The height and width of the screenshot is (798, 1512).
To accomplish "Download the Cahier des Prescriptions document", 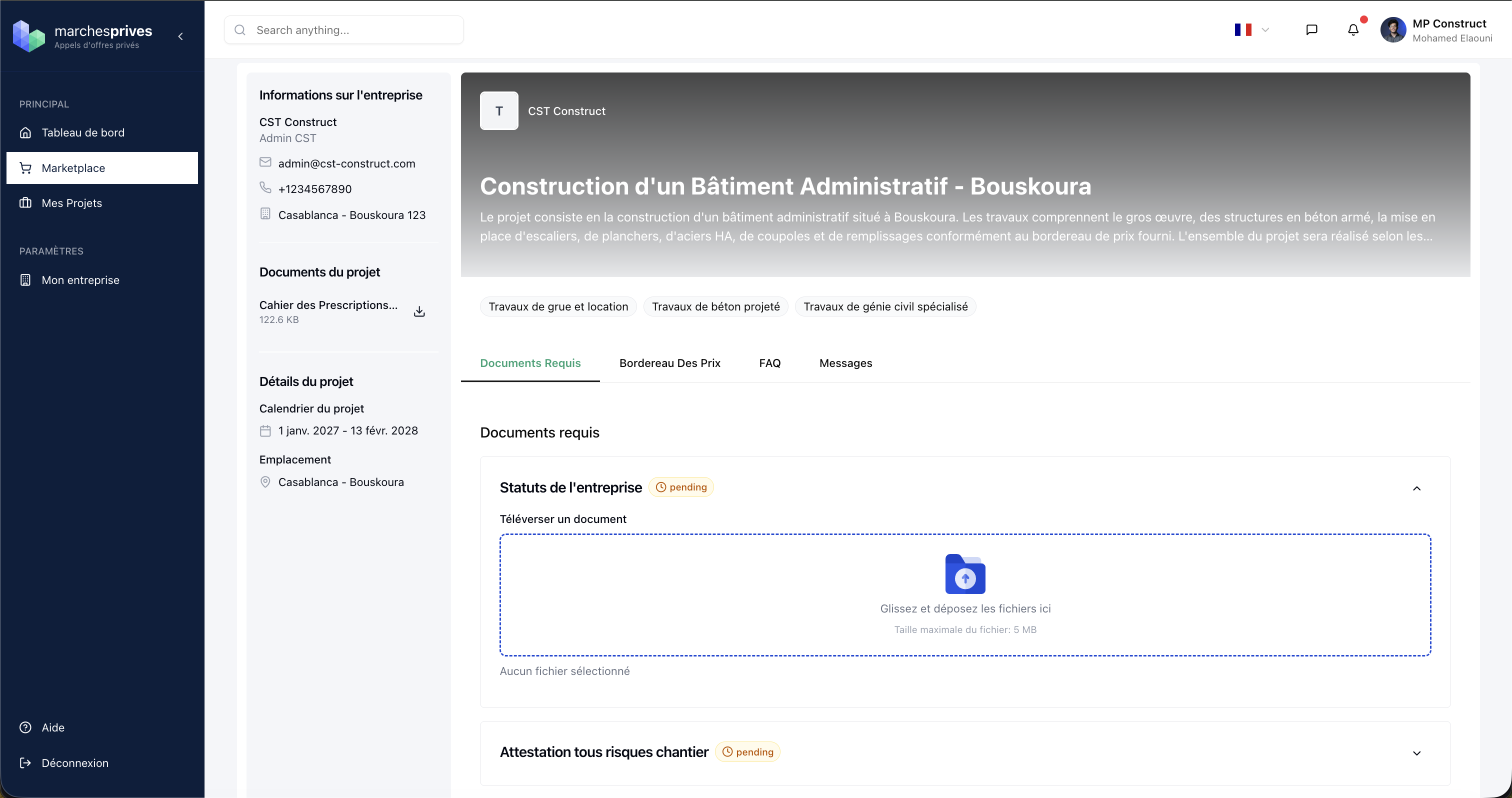I will (x=419, y=311).
